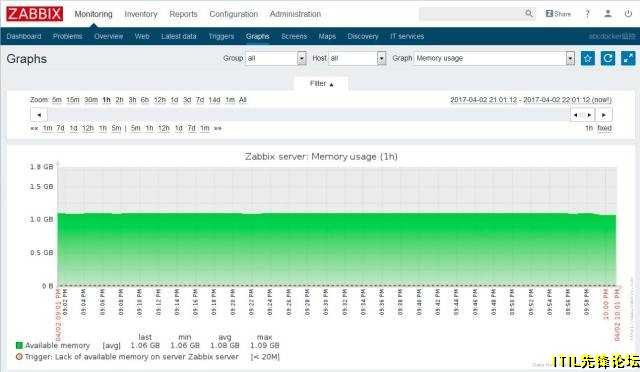Open the help question mark icon
Screen dimensions: 640x372
(x=587, y=13)
